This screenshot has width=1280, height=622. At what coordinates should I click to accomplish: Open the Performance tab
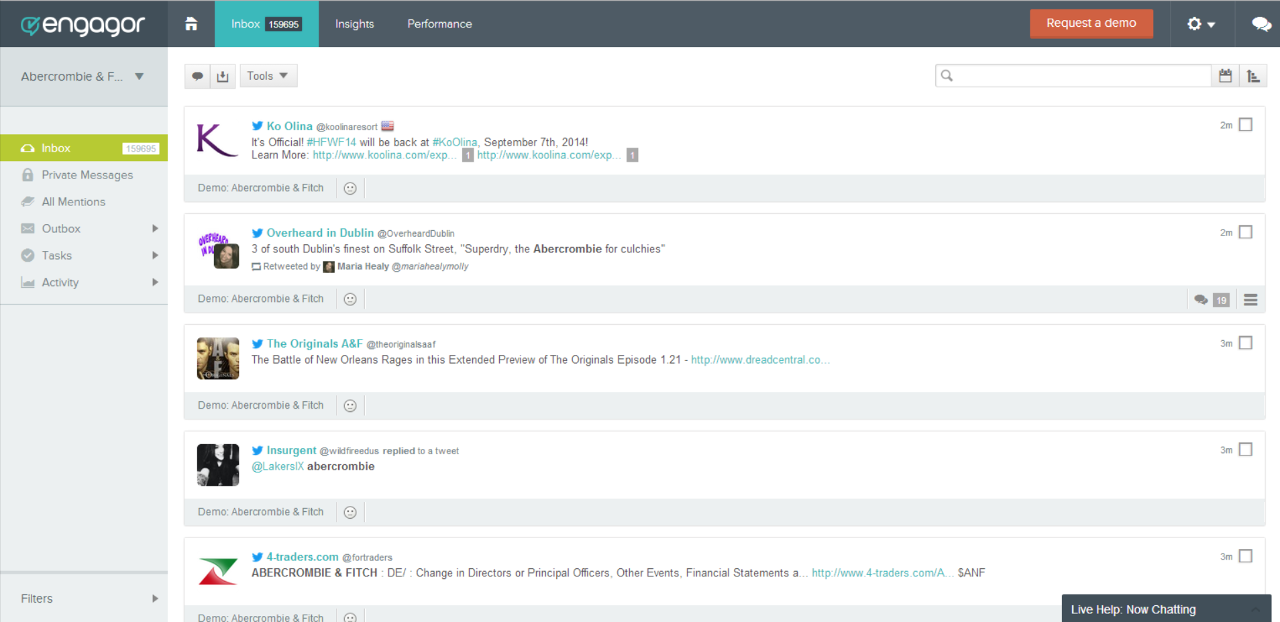point(439,24)
